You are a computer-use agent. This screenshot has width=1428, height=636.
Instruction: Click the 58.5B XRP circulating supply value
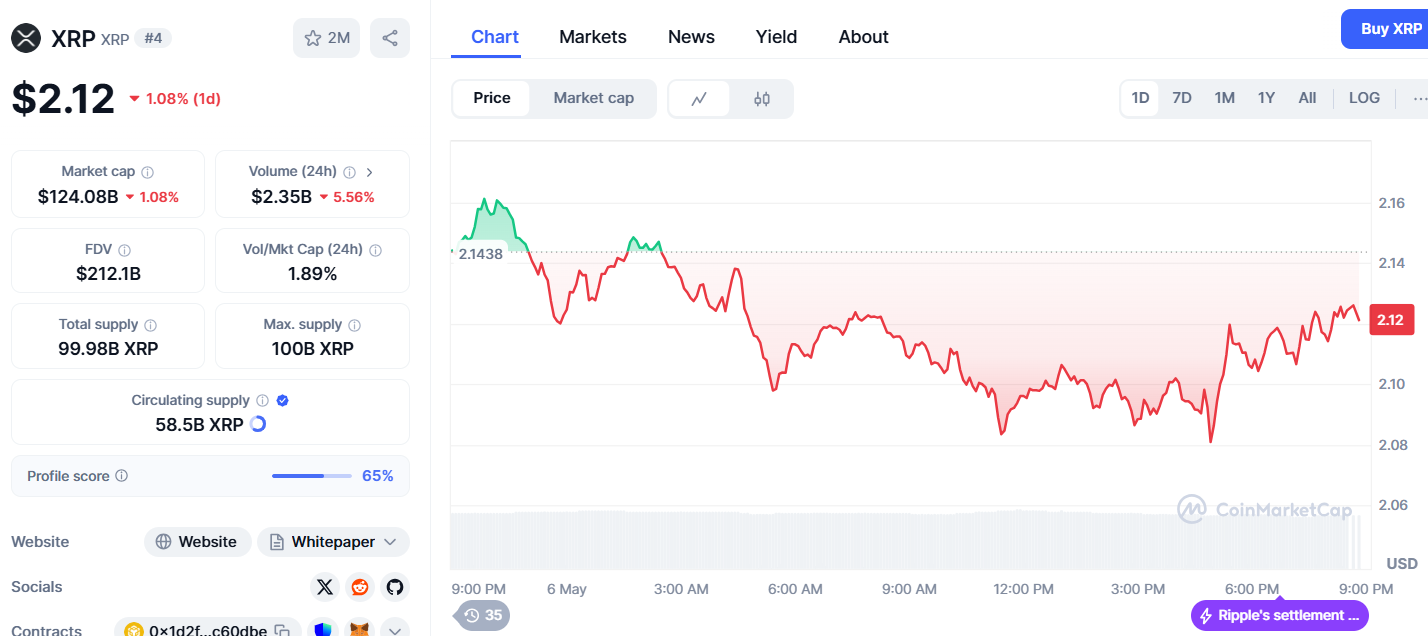[x=200, y=424]
